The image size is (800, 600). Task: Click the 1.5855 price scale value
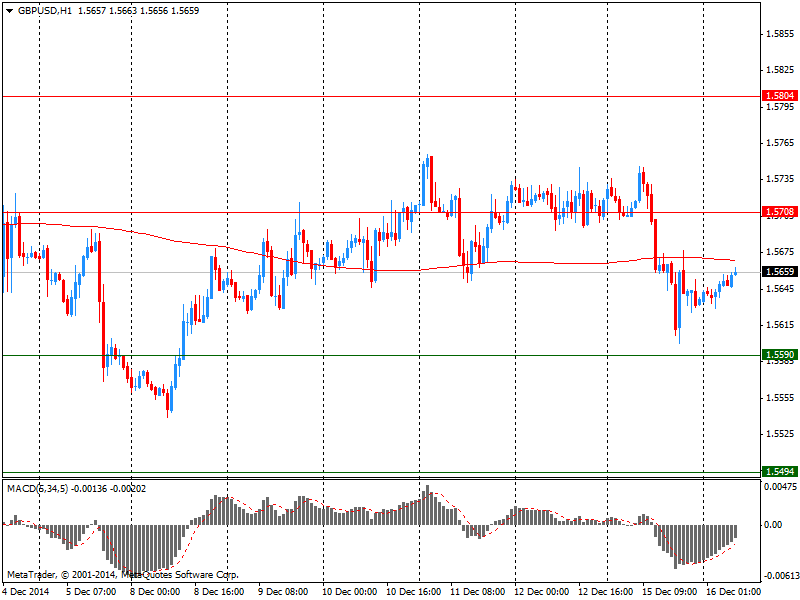pyautogui.click(x=780, y=34)
